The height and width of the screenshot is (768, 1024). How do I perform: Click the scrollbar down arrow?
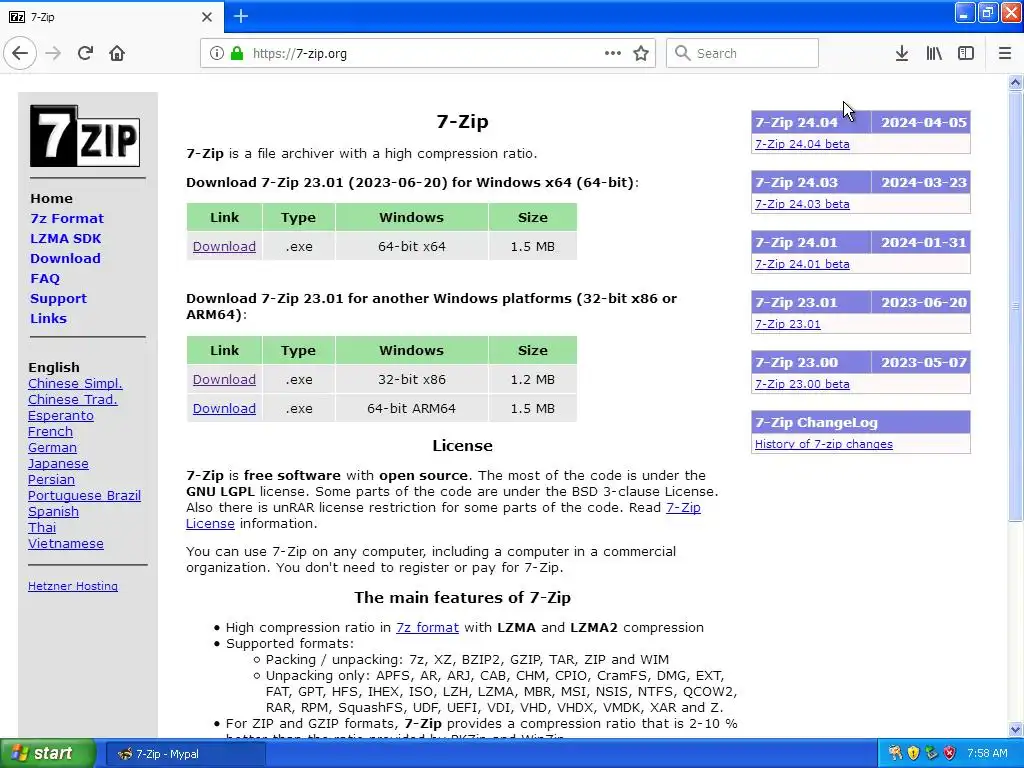click(x=1015, y=729)
